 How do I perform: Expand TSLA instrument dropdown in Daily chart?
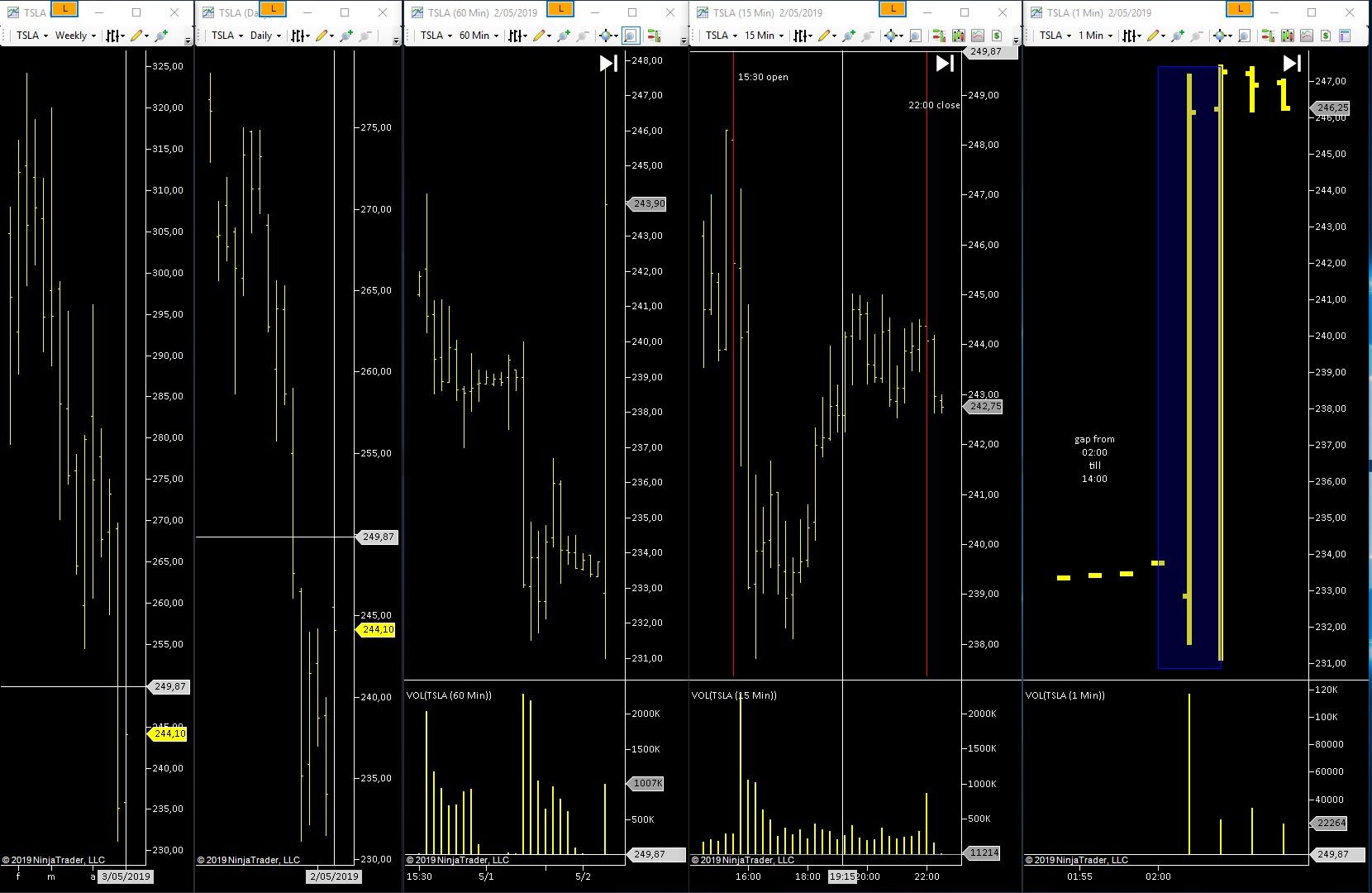226,36
